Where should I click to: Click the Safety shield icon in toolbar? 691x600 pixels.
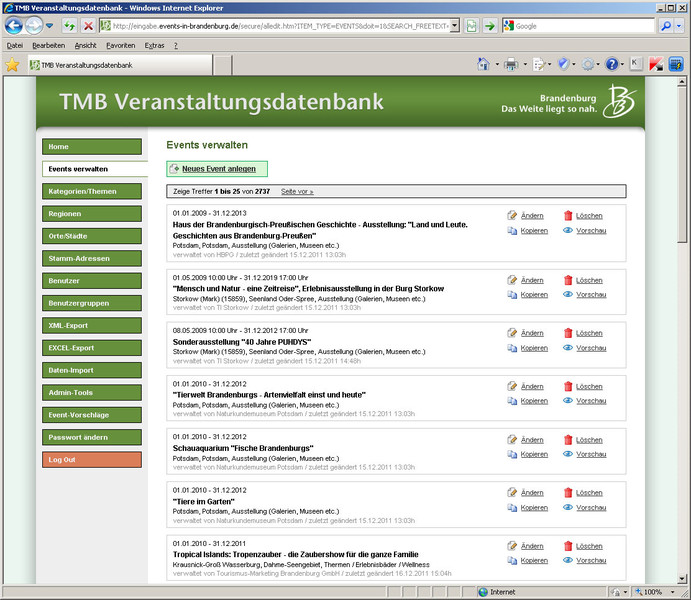pyautogui.click(x=563, y=64)
